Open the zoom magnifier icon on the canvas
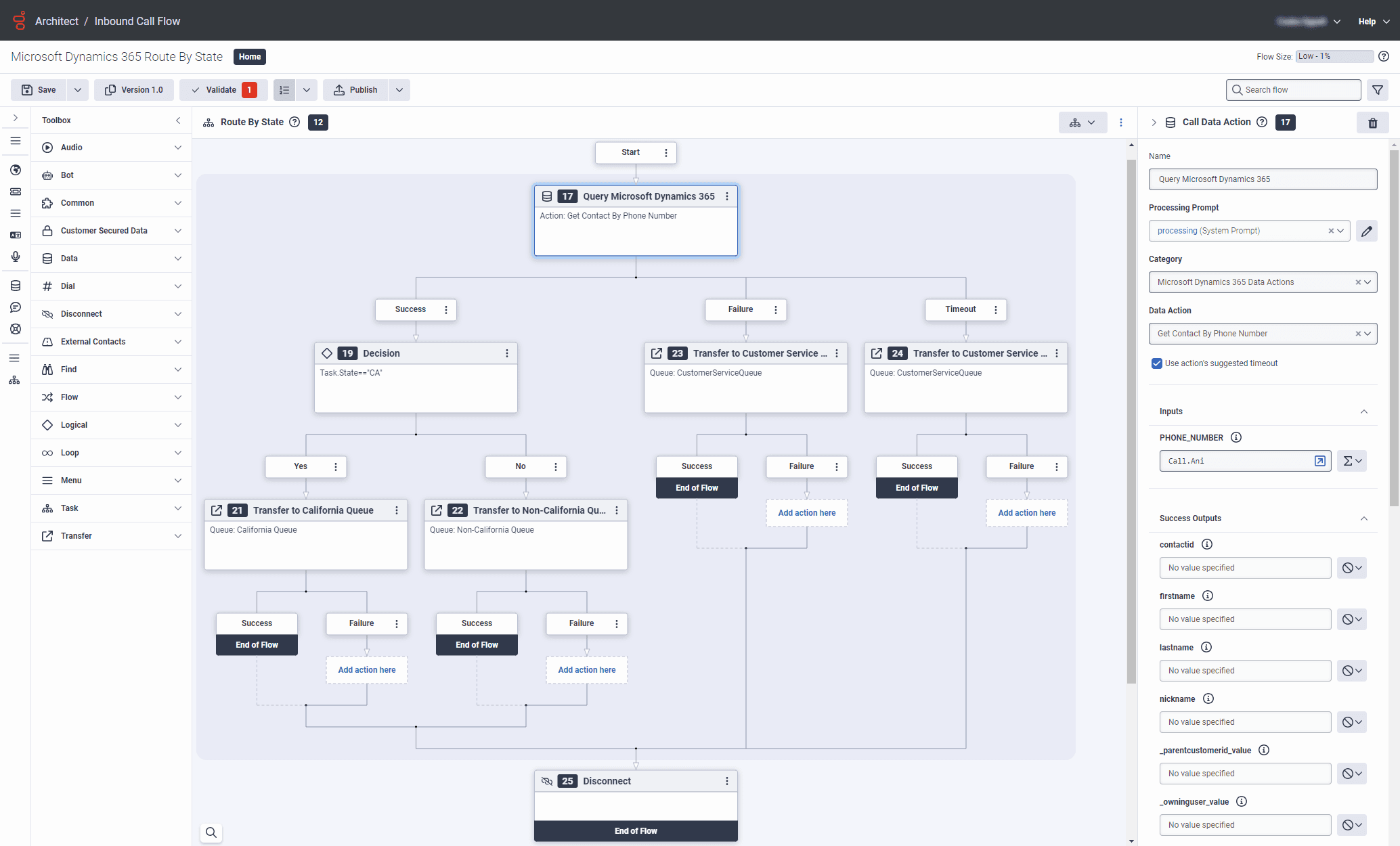 tap(211, 832)
